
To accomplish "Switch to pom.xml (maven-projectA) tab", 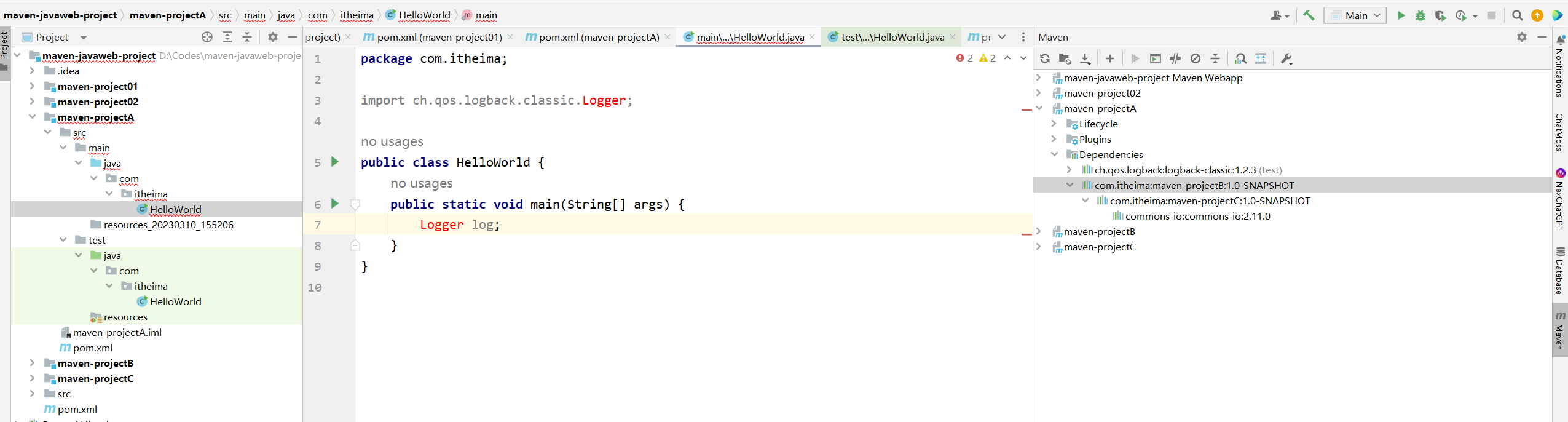I will coord(598,37).
